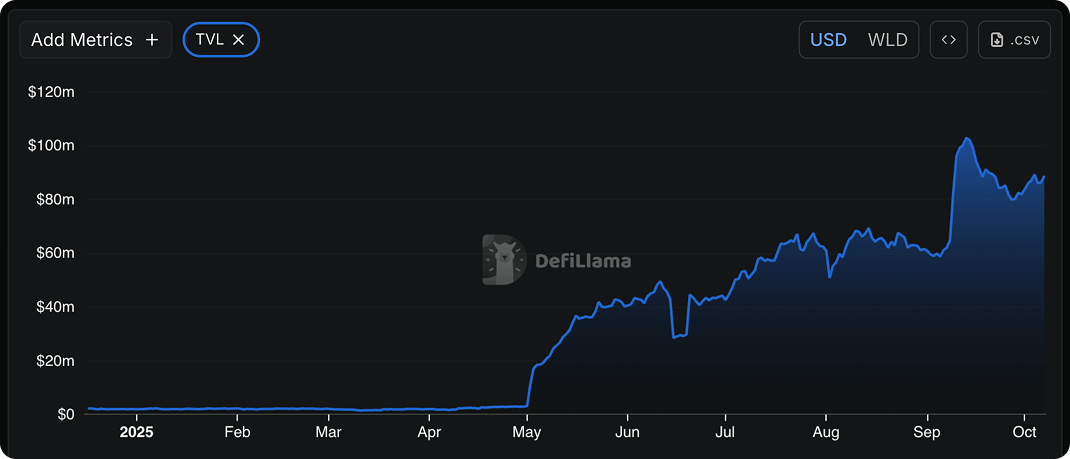Click the Sep label on the x-axis
This screenshot has width=1070, height=459.
tap(927, 432)
